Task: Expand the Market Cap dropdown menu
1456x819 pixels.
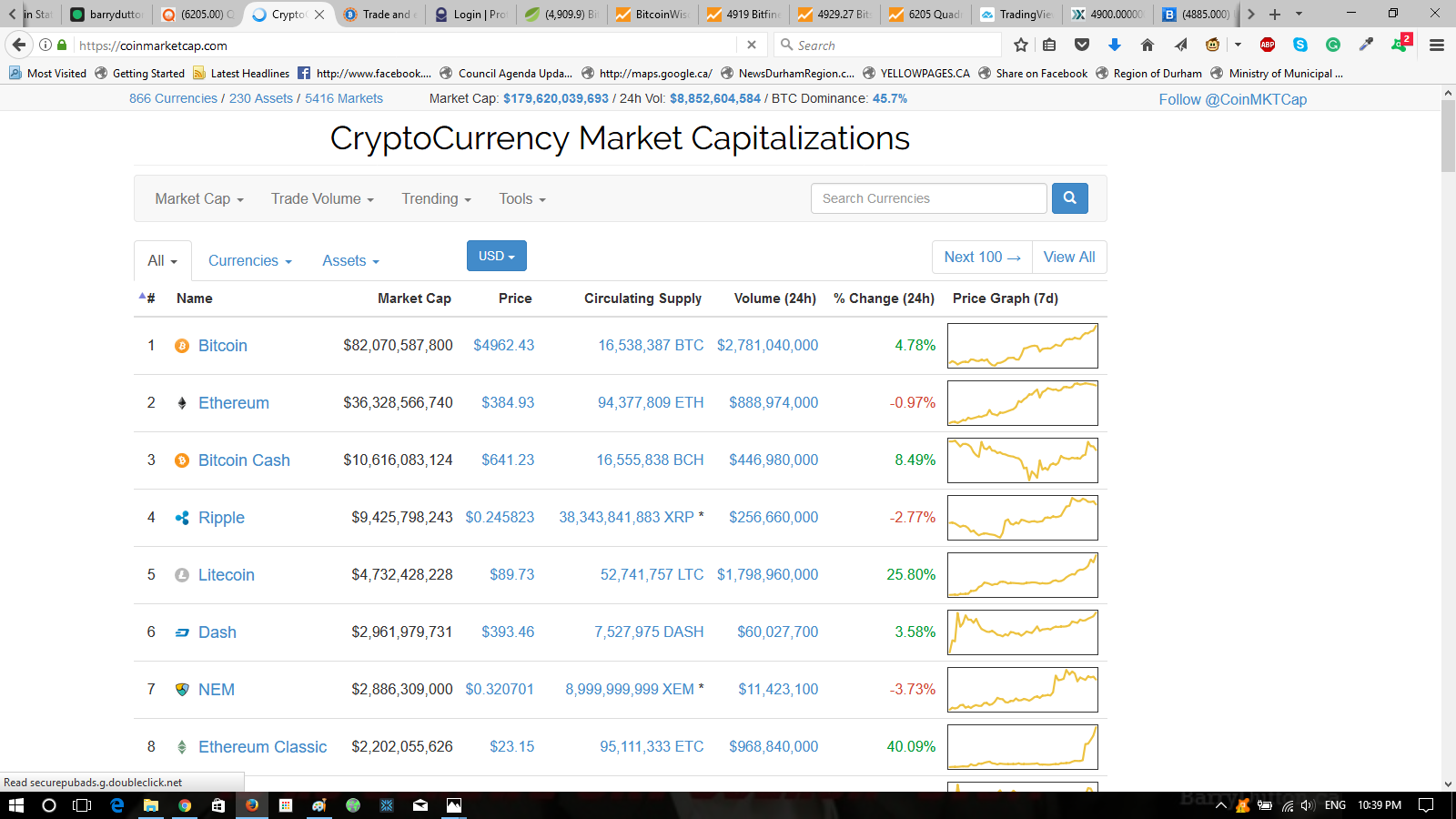Action: (199, 198)
